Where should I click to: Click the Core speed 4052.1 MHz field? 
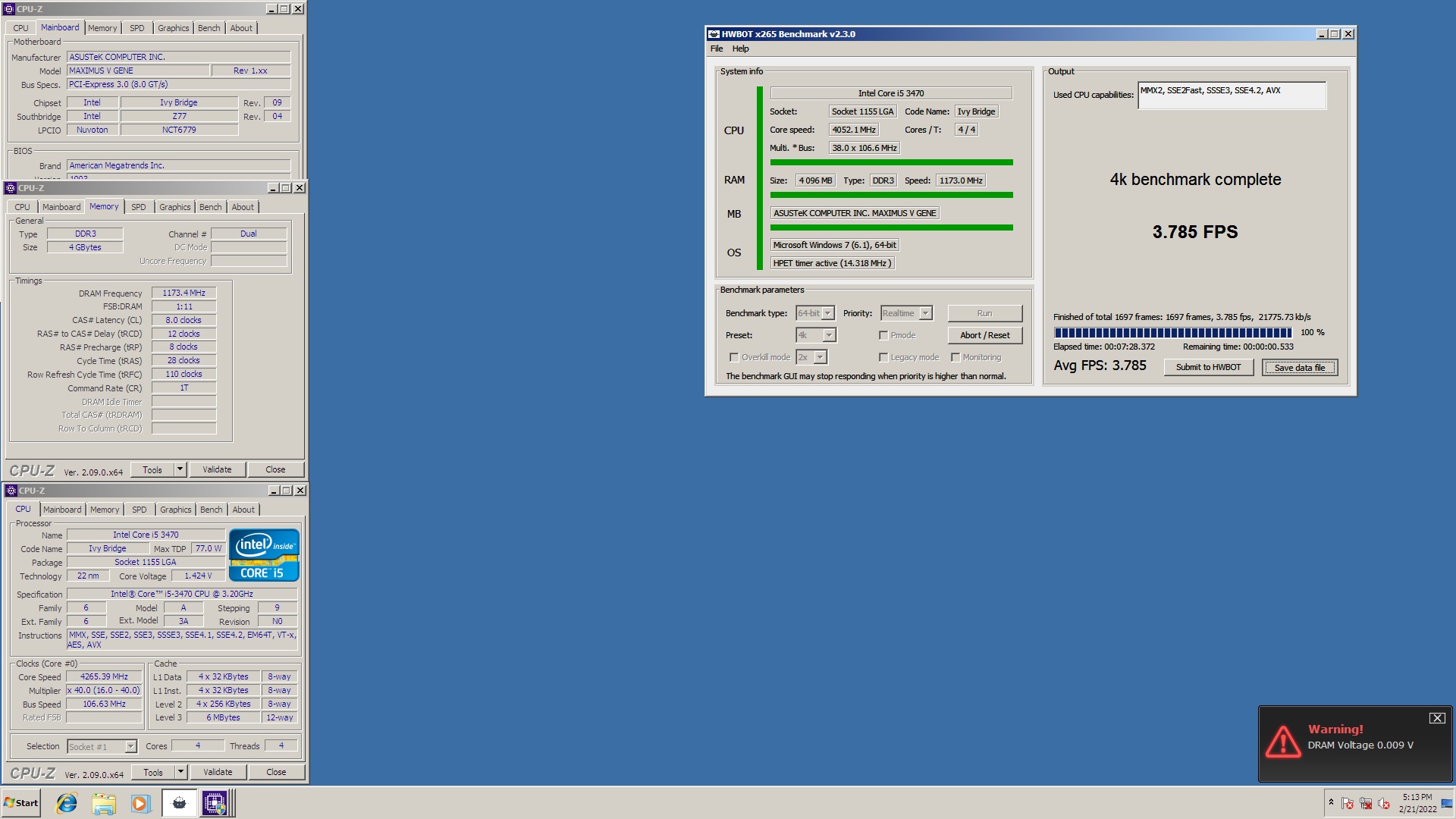click(854, 130)
